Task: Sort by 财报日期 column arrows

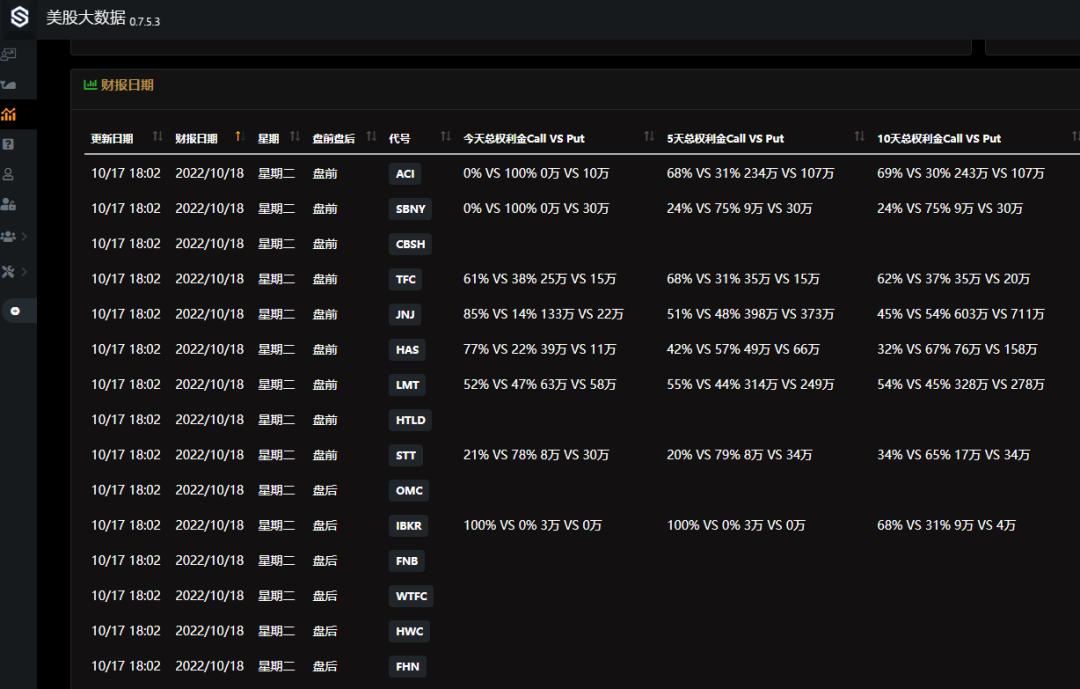Action: click(x=239, y=136)
